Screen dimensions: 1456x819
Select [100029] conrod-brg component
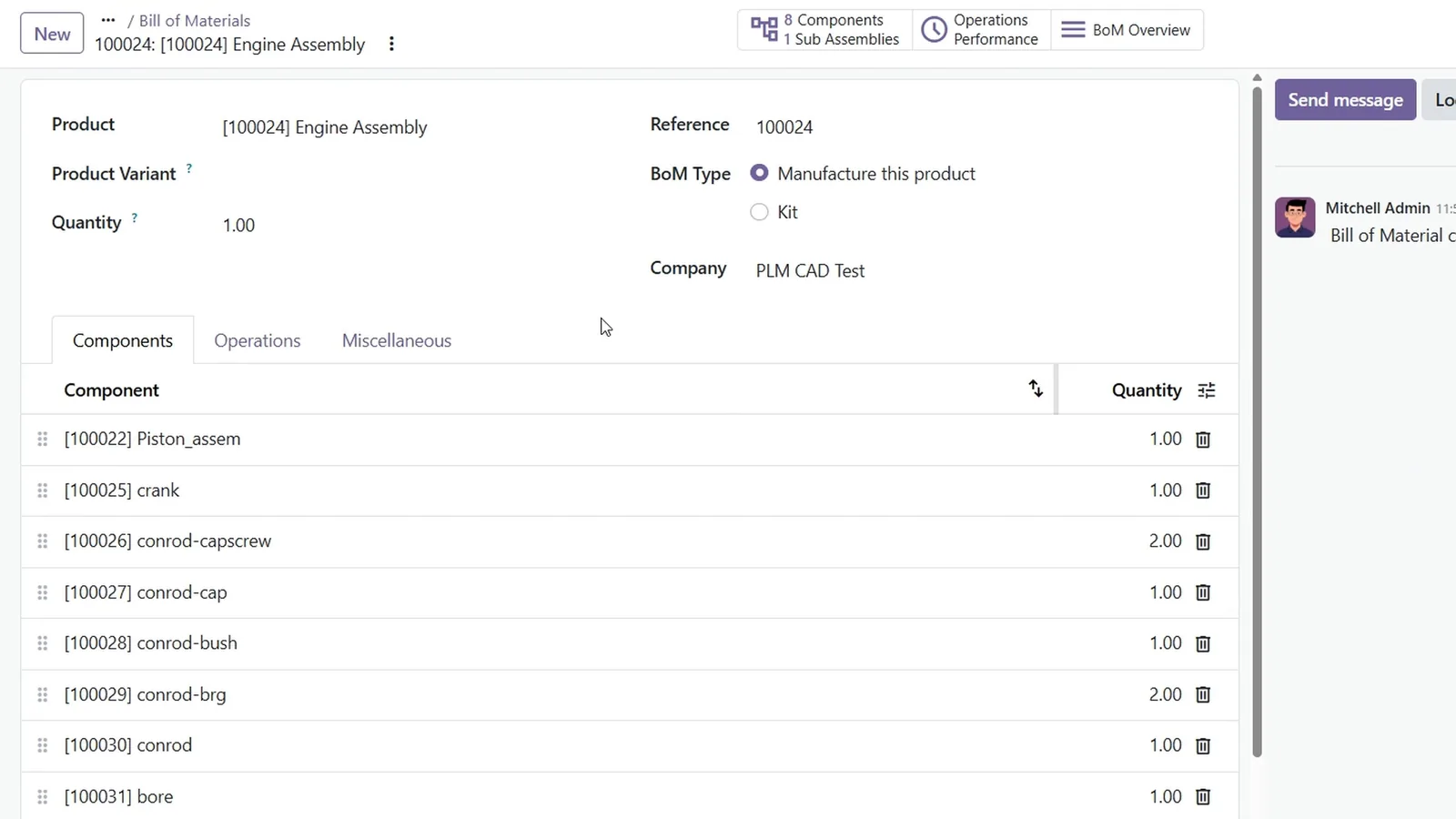(x=145, y=694)
